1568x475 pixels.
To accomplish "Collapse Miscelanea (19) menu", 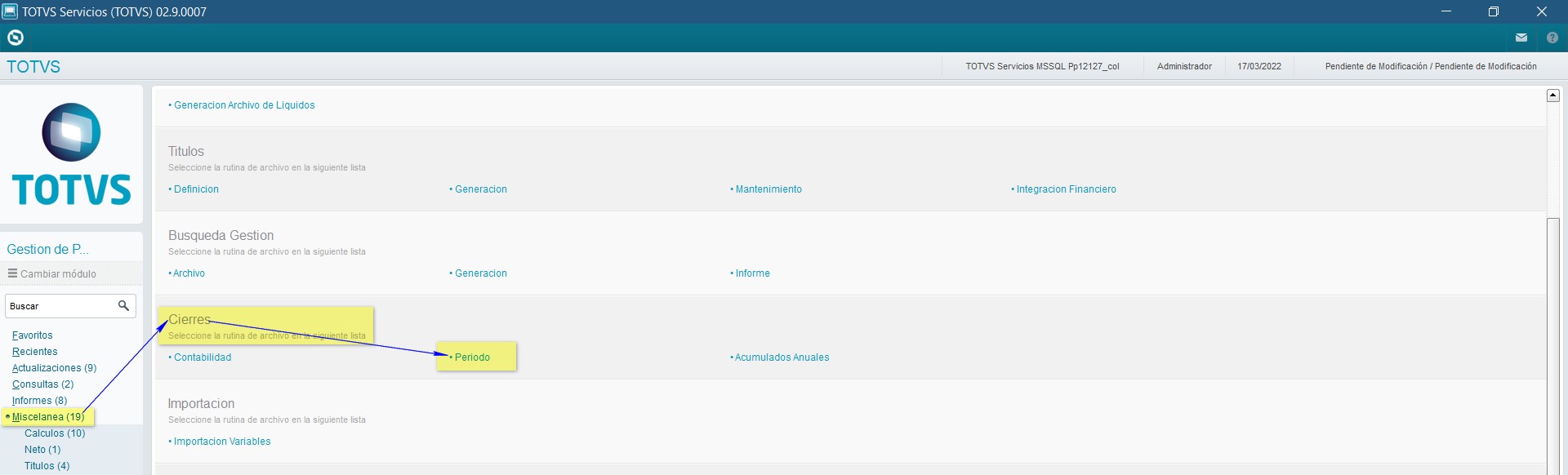I will [x=47, y=417].
